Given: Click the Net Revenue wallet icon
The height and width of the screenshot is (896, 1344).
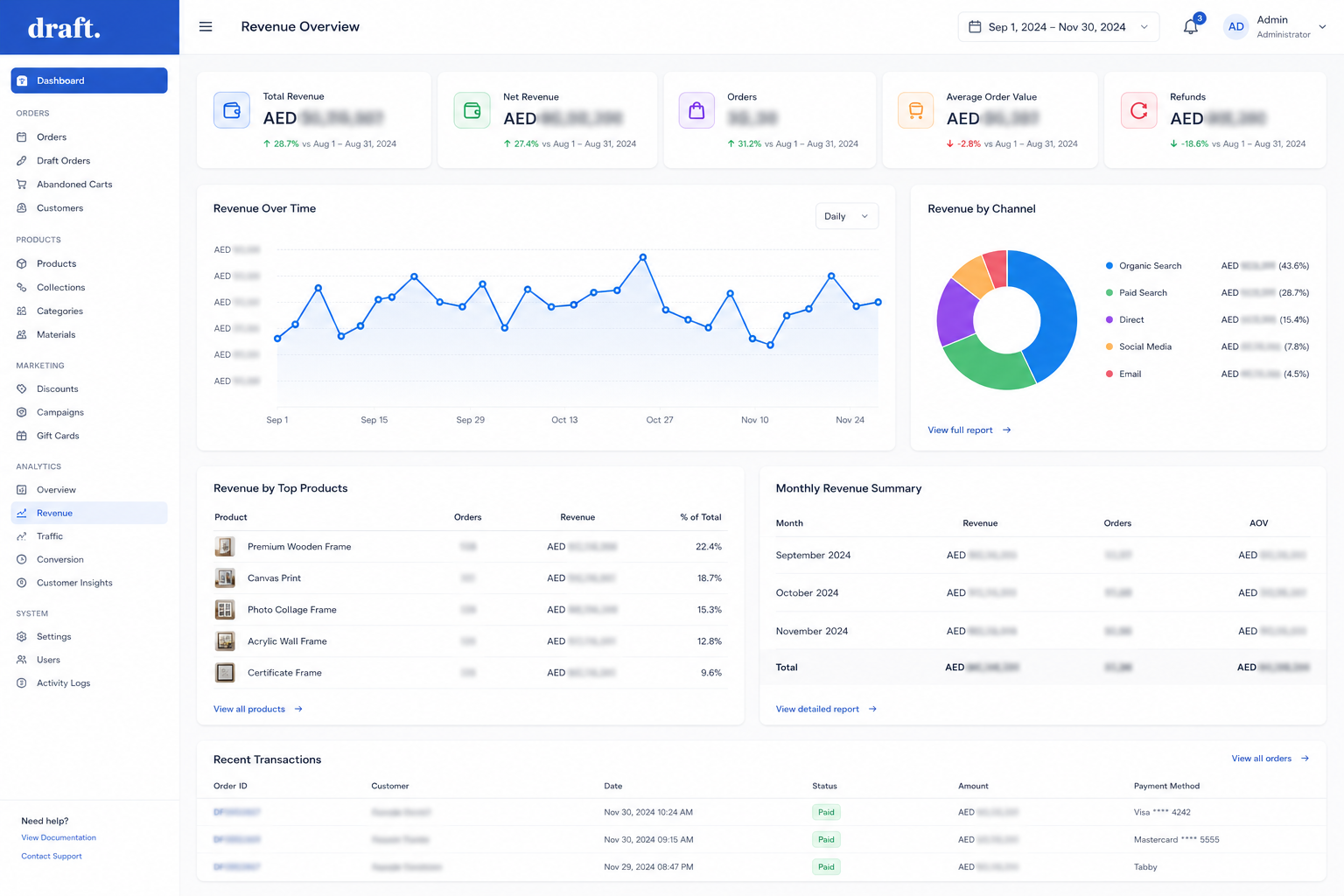Looking at the screenshot, I should 472,110.
